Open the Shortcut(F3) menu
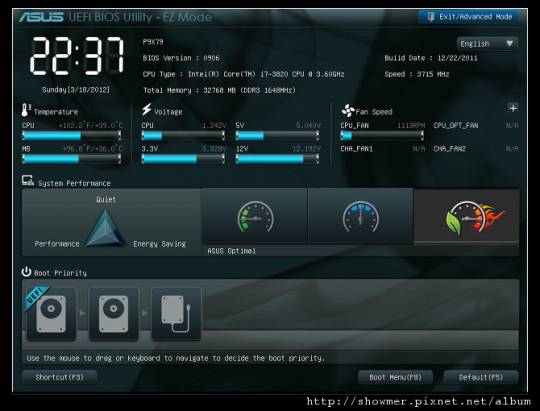The image size is (540, 411). (59, 377)
